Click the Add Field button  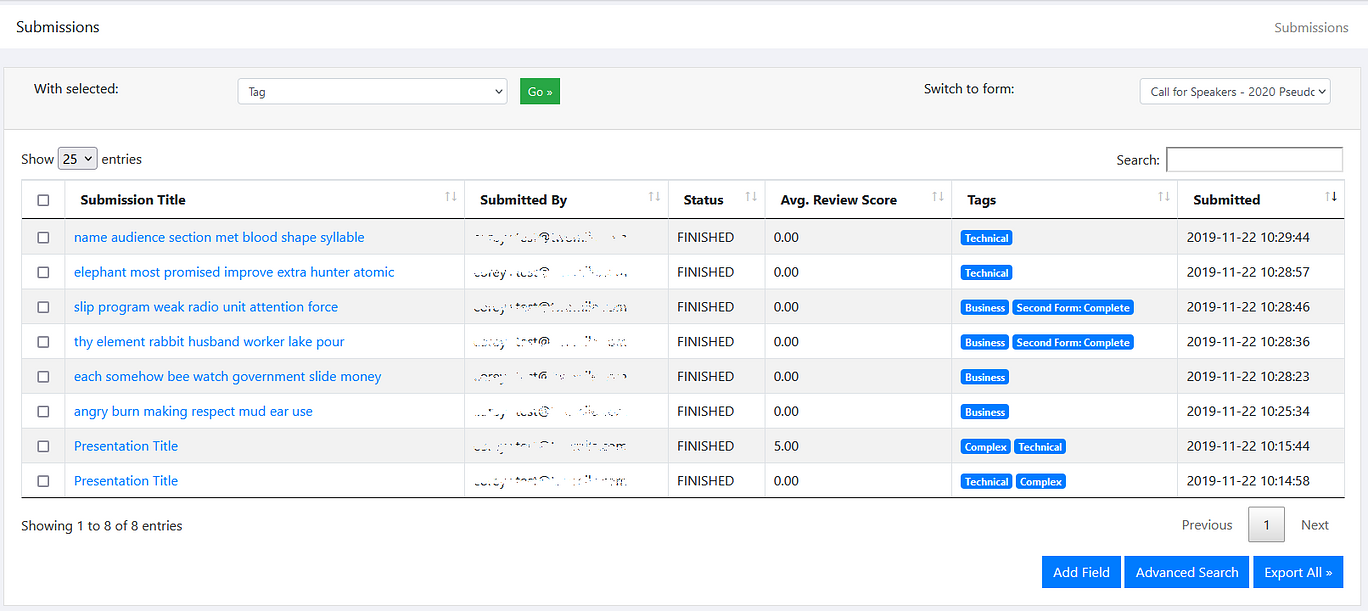1081,572
